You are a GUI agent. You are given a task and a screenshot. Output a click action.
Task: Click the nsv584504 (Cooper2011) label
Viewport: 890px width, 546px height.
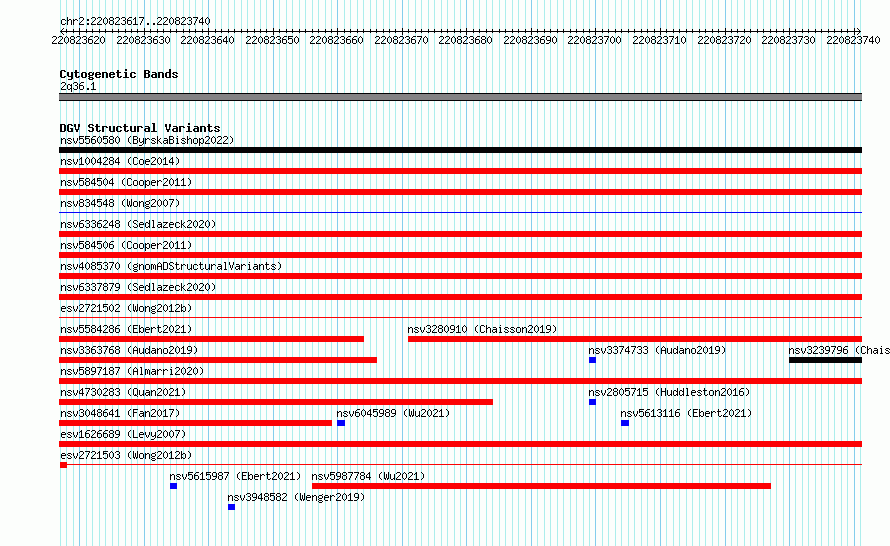tap(126, 182)
